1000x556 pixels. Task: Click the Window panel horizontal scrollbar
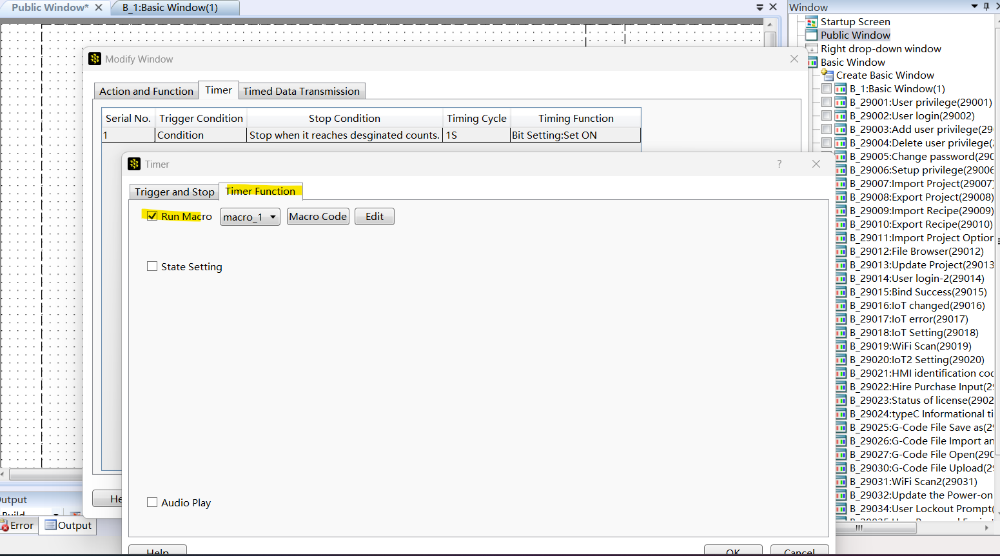pyautogui.click(x=915, y=528)
